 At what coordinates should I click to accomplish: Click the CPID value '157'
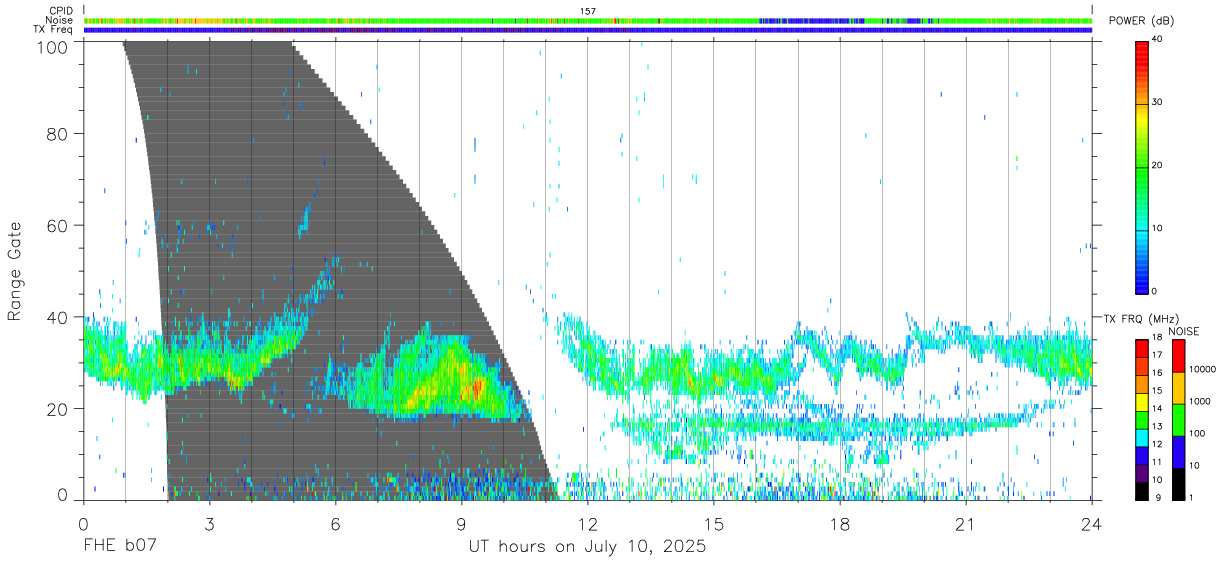click(x=588, y=11)
